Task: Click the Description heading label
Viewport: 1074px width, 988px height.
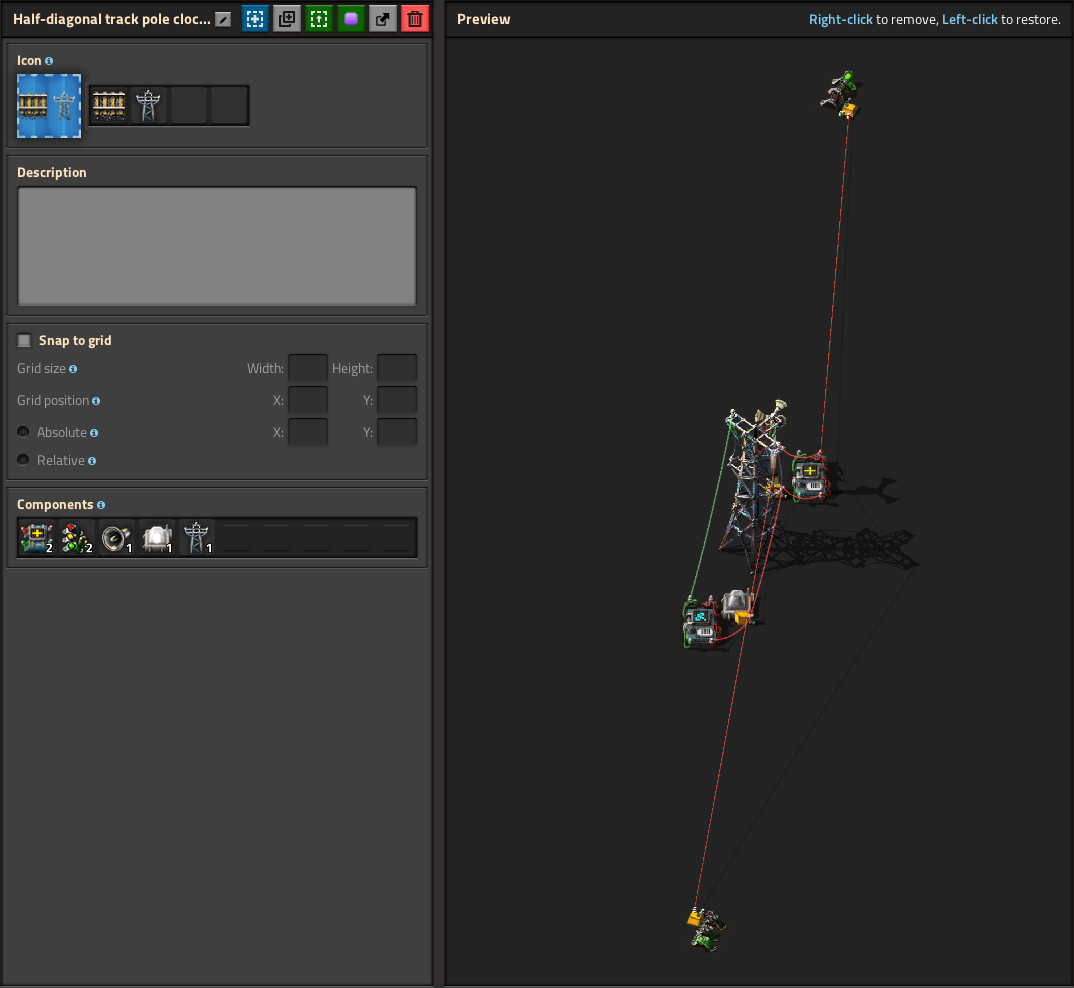Action: coord(52,173)
